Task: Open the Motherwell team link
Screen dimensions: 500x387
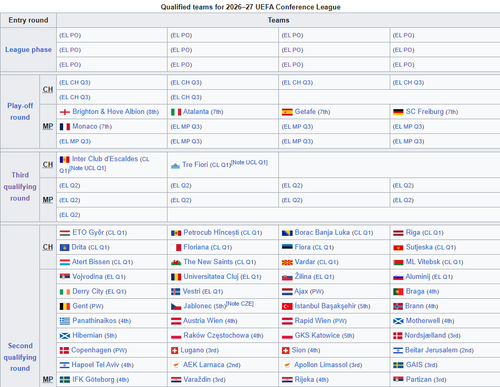Action: [x=423, y=321]
